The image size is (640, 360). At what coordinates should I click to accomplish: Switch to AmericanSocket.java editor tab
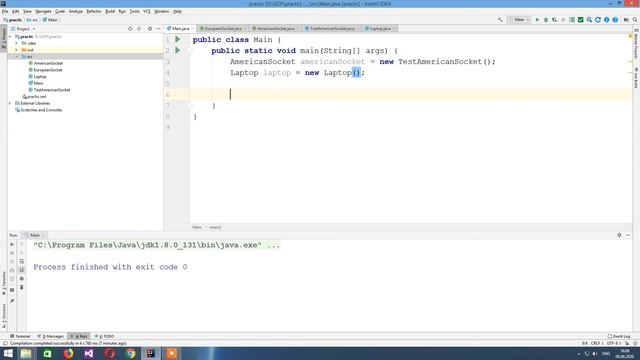pos(276,29)
